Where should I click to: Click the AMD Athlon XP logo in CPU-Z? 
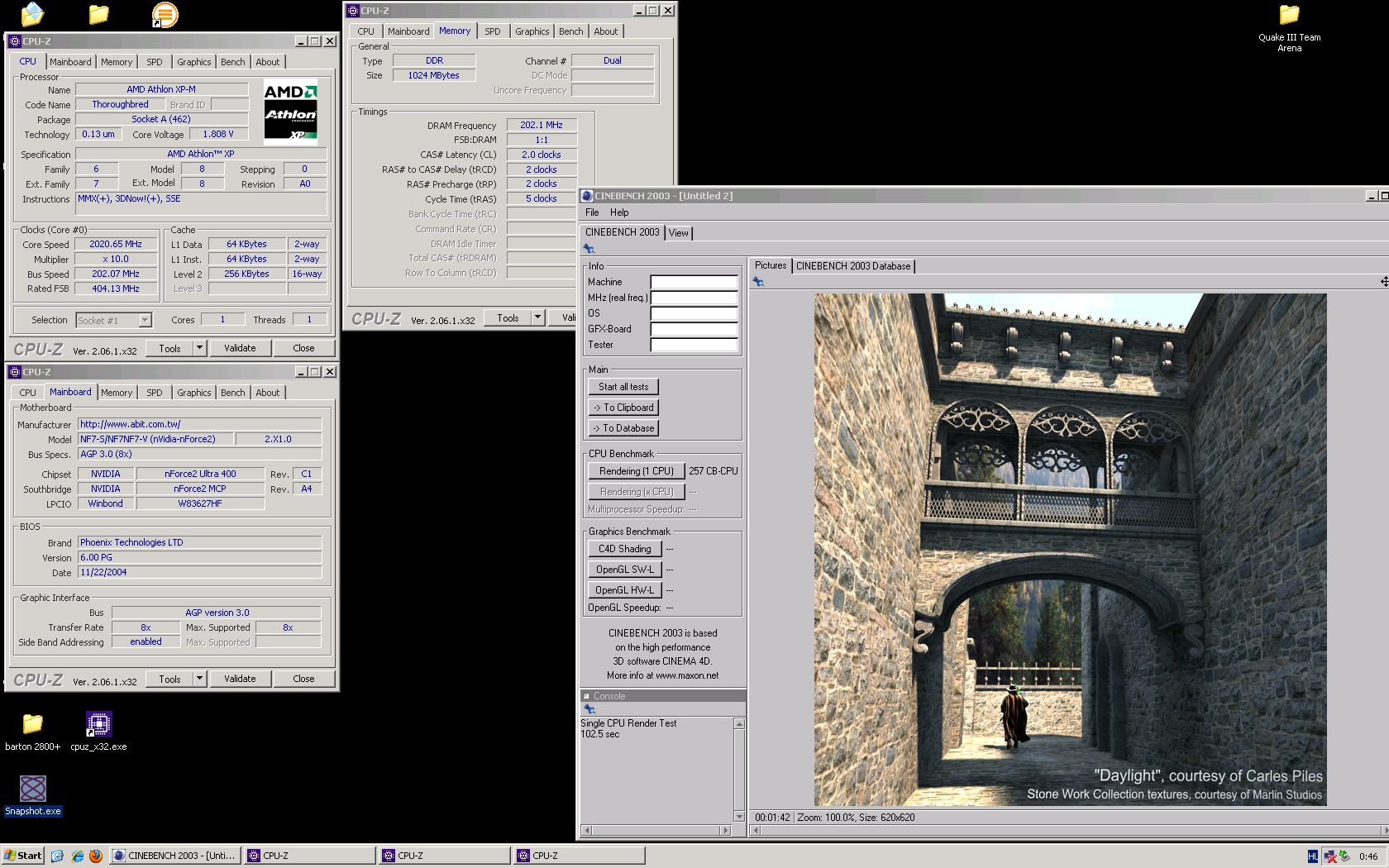click(290, 112)
